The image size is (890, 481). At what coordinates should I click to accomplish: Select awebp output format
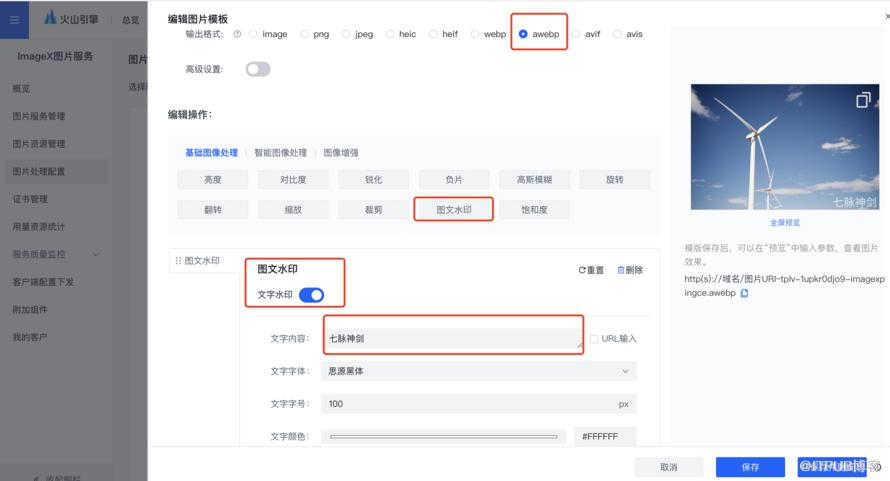(523, 34)
